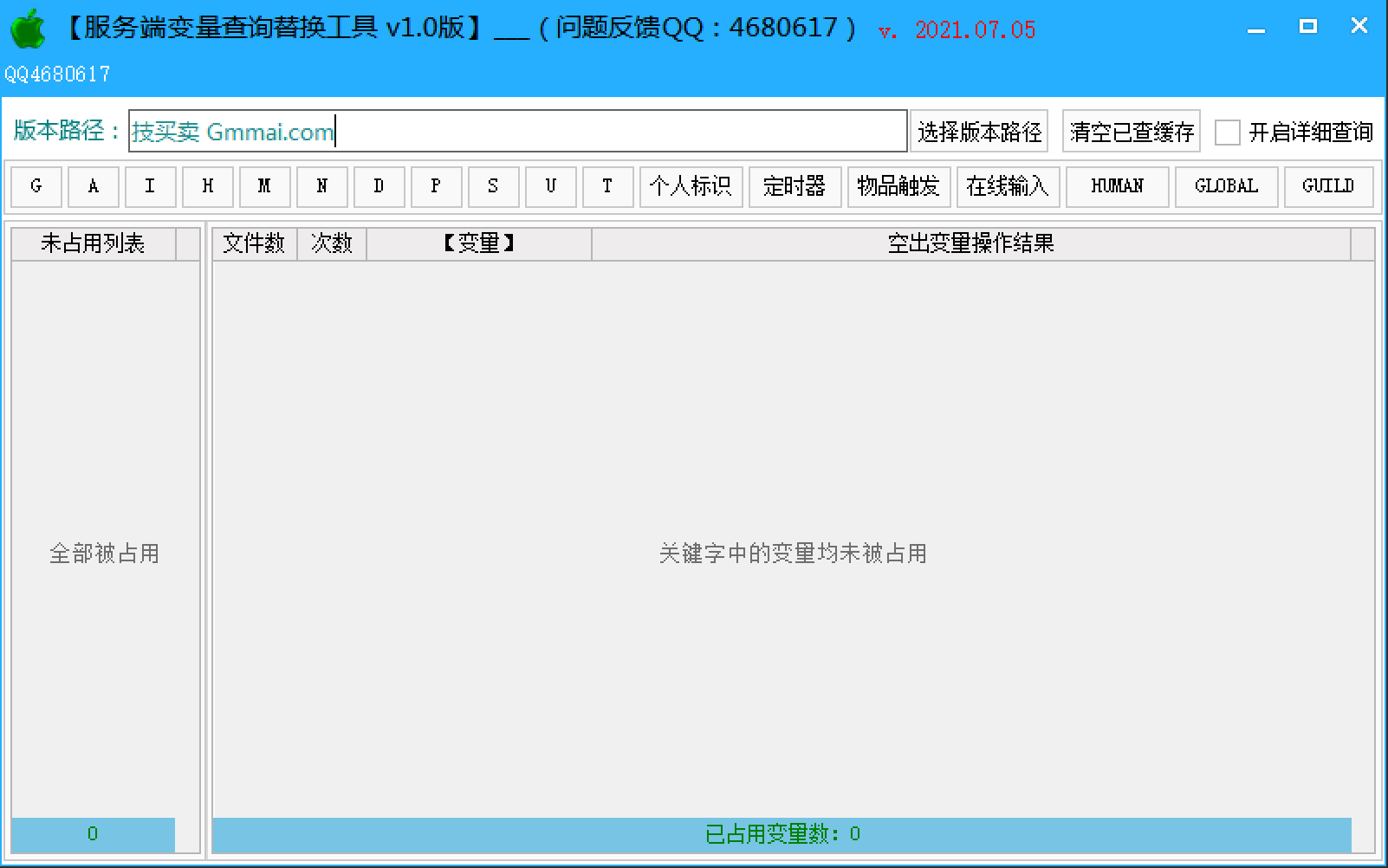Focus the 版本路径 input field

tap(518, 132)
